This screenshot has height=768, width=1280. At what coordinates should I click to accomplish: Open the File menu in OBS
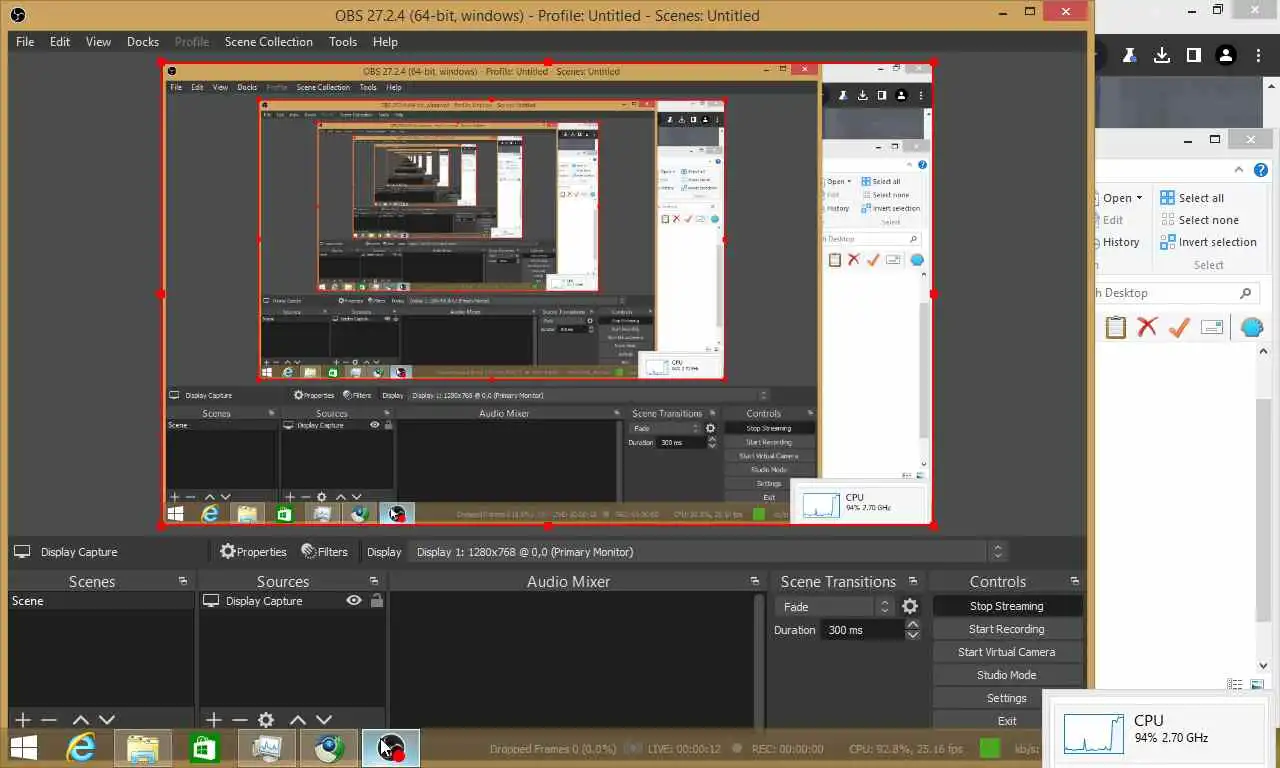pos(25,42)
